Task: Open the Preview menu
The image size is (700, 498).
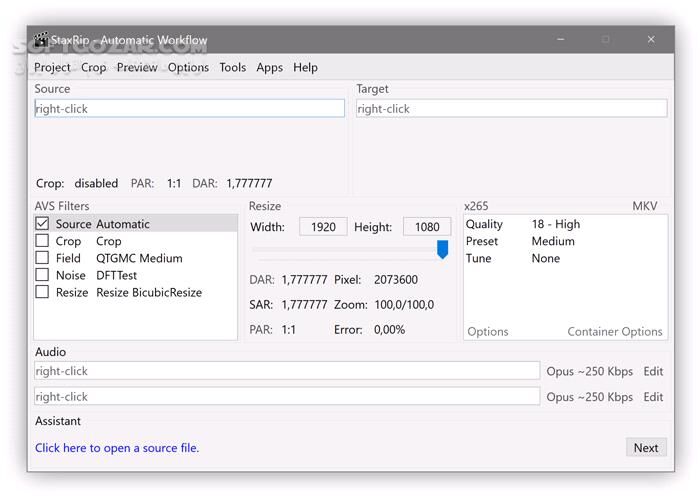Action: point(137,67)
